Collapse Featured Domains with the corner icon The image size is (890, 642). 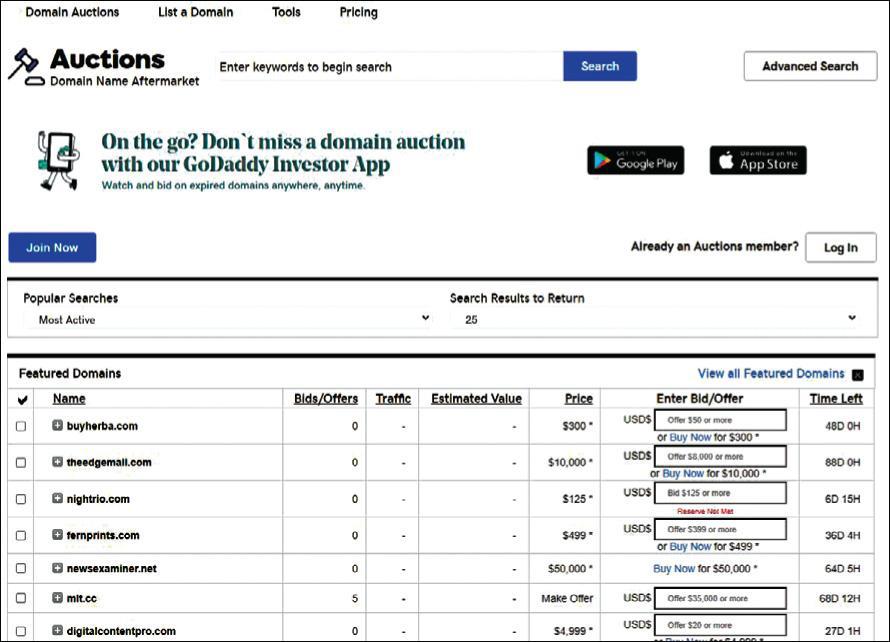(857, 375)
